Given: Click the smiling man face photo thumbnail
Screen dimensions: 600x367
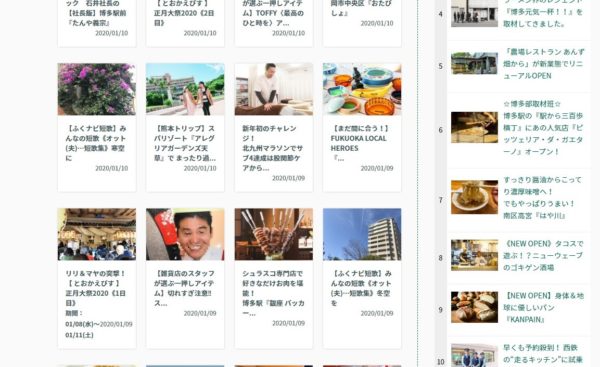Looking at the screenshot, I should pyautogui.click(x=185, y=234).
